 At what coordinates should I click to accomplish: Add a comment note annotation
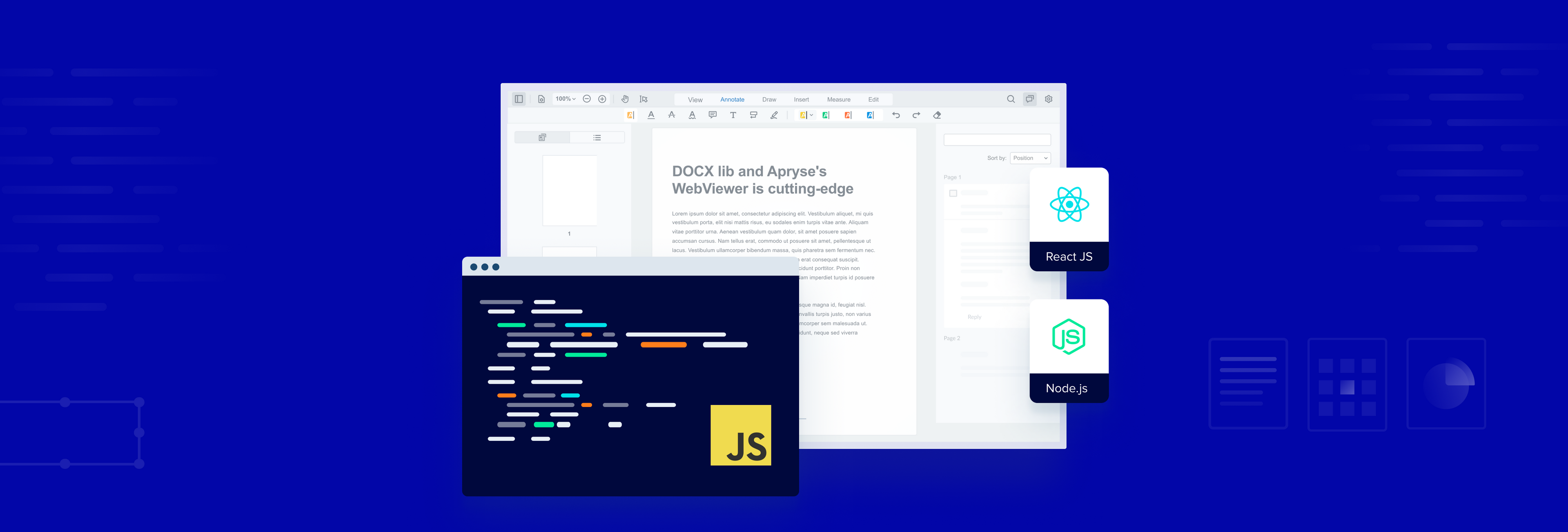[712, 114]
